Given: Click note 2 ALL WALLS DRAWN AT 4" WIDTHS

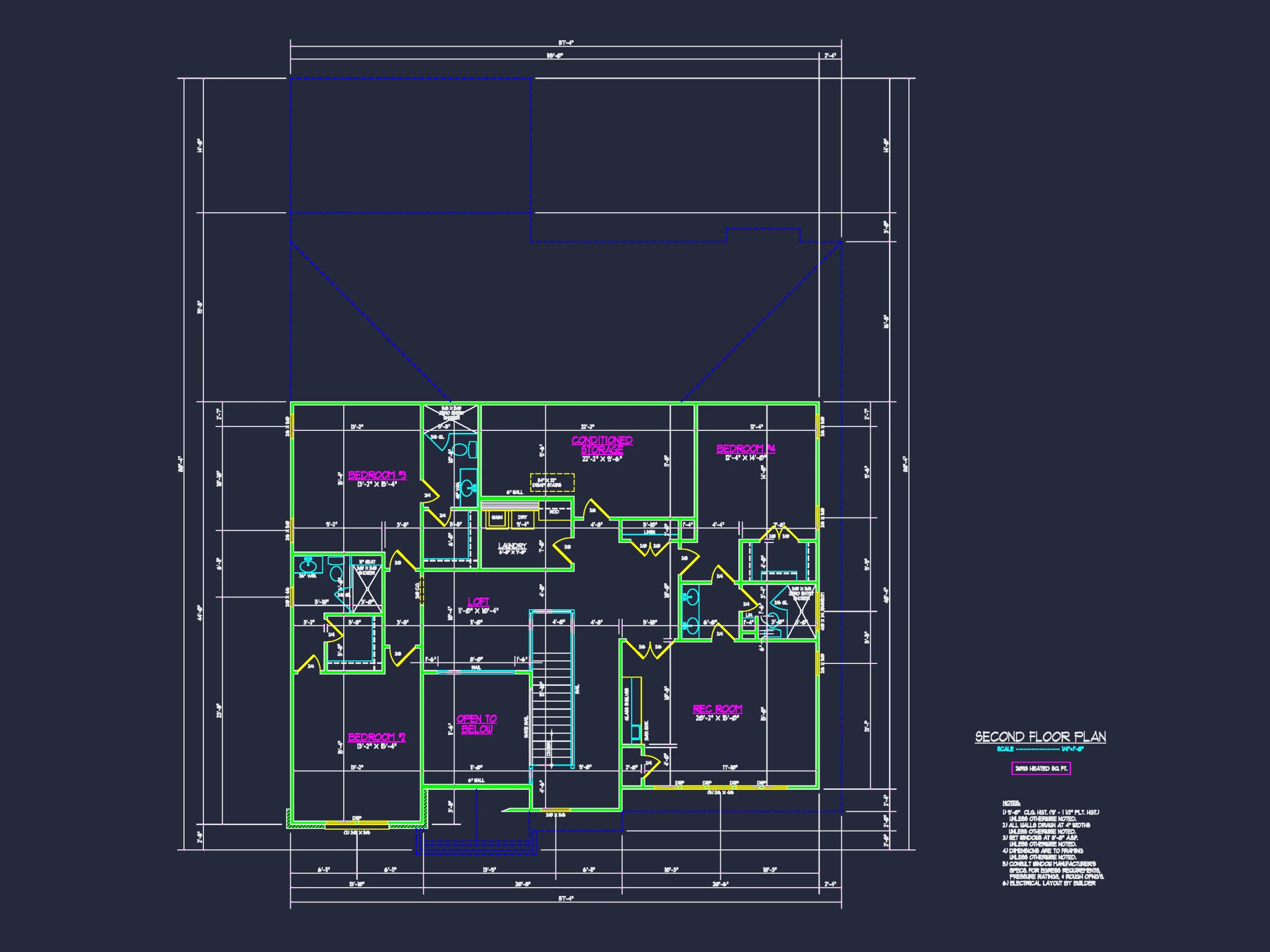Looking at the screenshot, I should pyautogui.click(x=1046, y=825).
